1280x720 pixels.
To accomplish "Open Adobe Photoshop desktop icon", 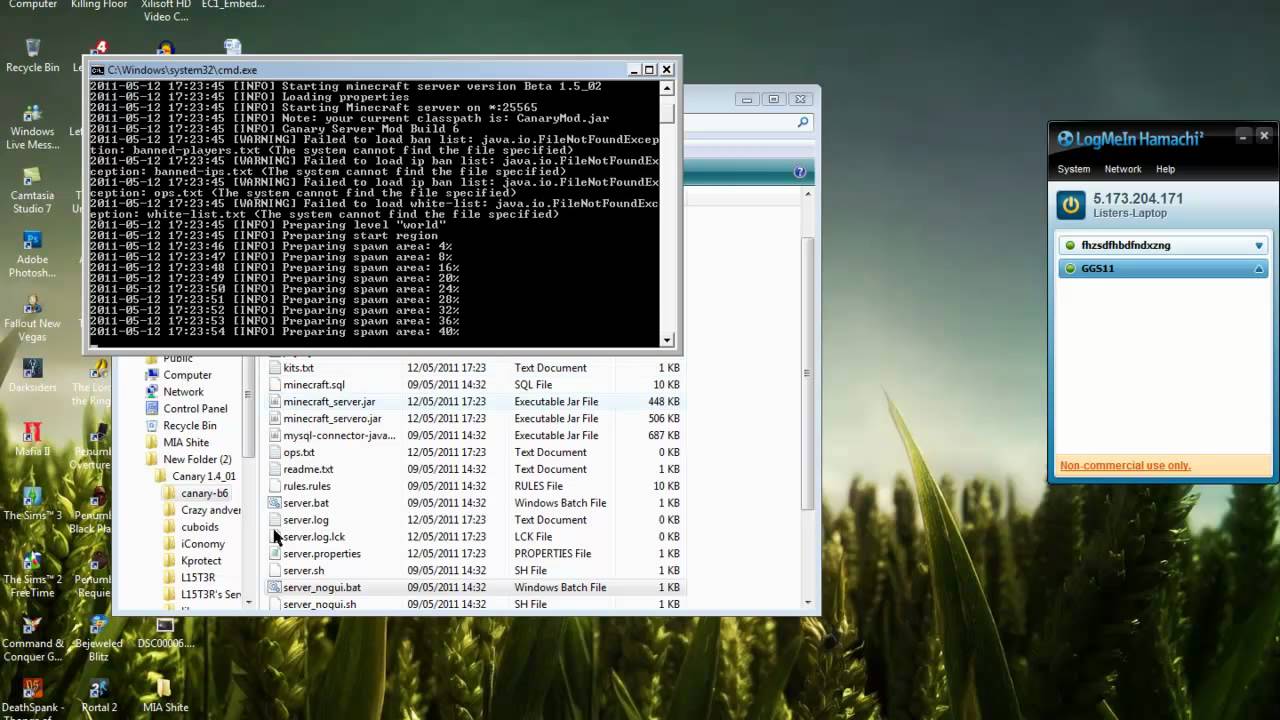I will click(x=32, y=254).
